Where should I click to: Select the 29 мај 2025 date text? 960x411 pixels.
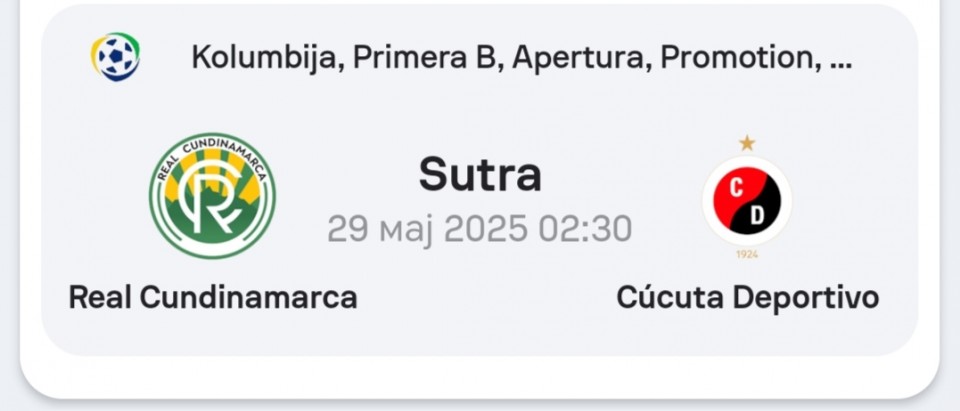[x=427, y=230]
